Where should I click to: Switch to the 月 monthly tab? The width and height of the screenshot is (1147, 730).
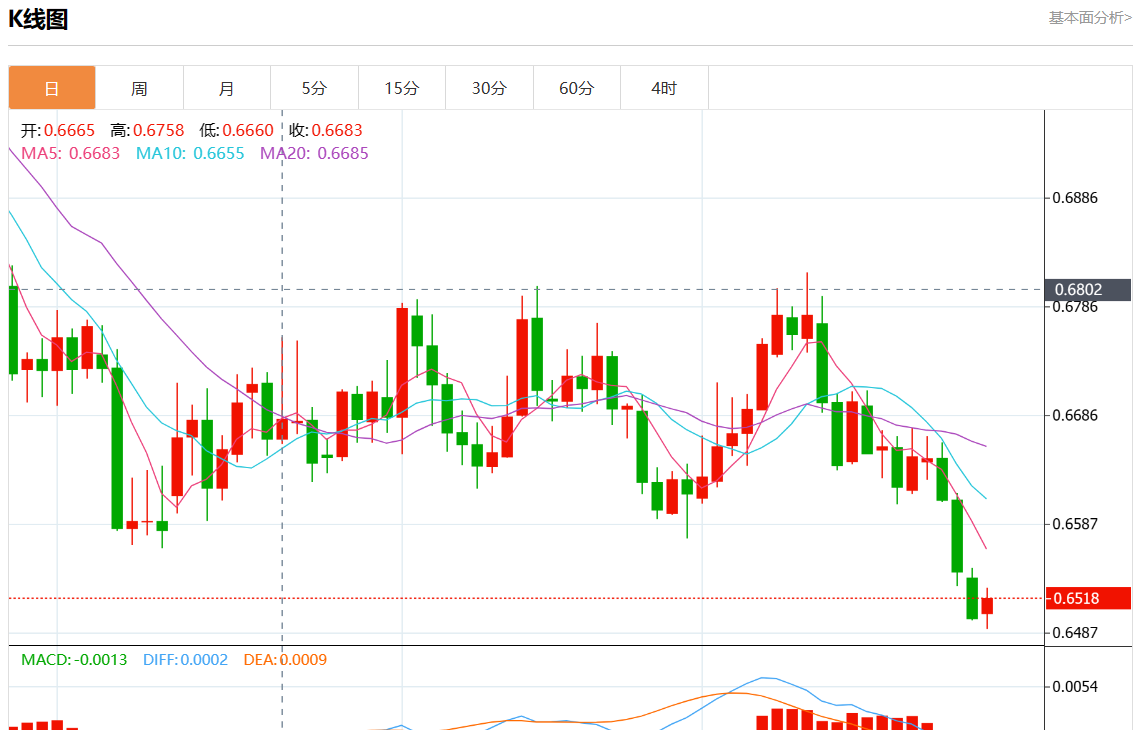227,88
